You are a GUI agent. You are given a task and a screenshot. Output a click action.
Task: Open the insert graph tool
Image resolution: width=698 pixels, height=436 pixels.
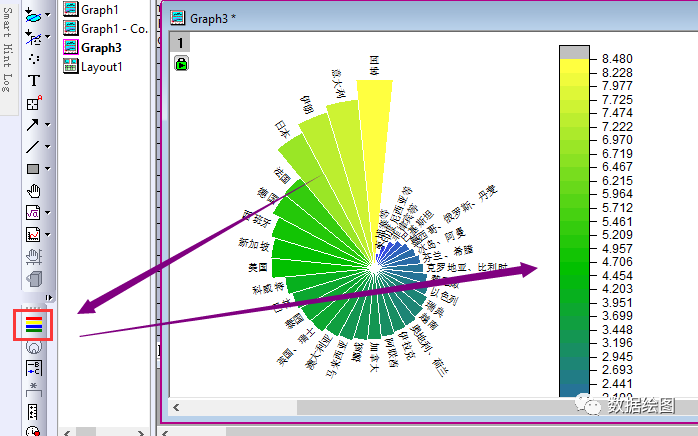point(33,234)
